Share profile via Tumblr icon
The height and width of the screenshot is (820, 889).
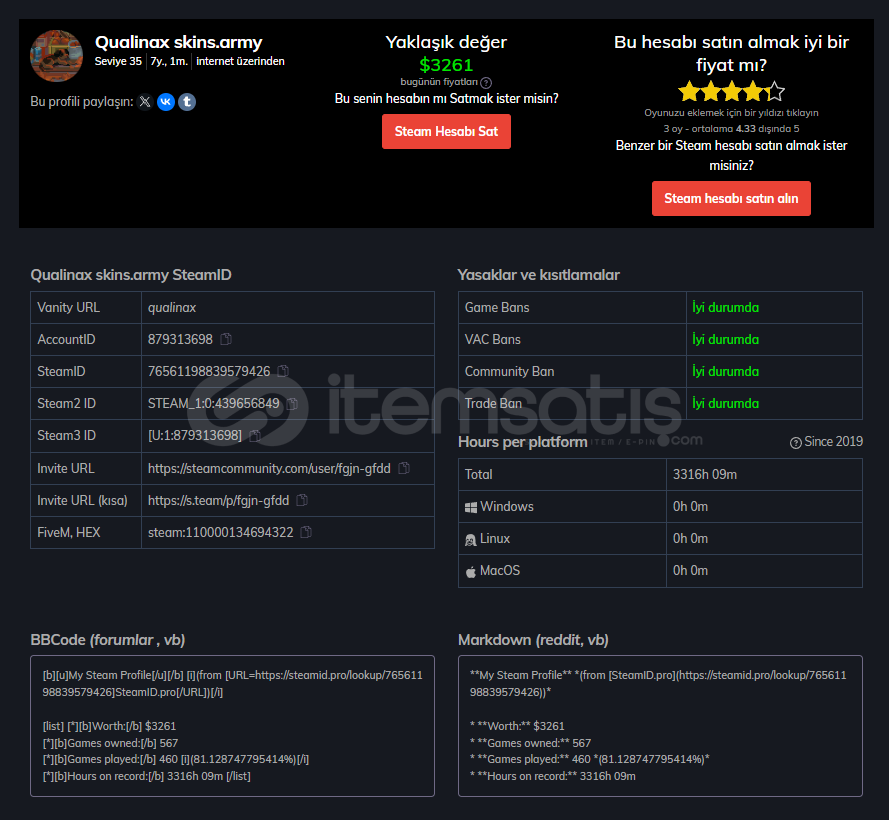tap(187, 102)
